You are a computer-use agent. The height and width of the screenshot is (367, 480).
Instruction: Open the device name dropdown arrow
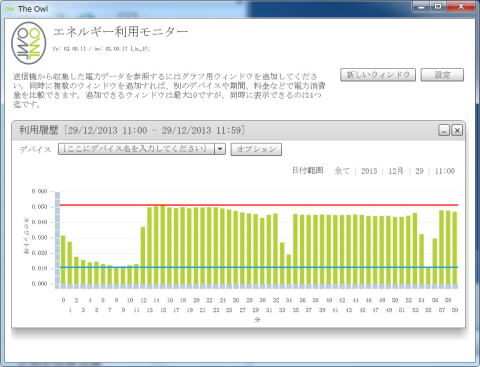coord(220,149)
